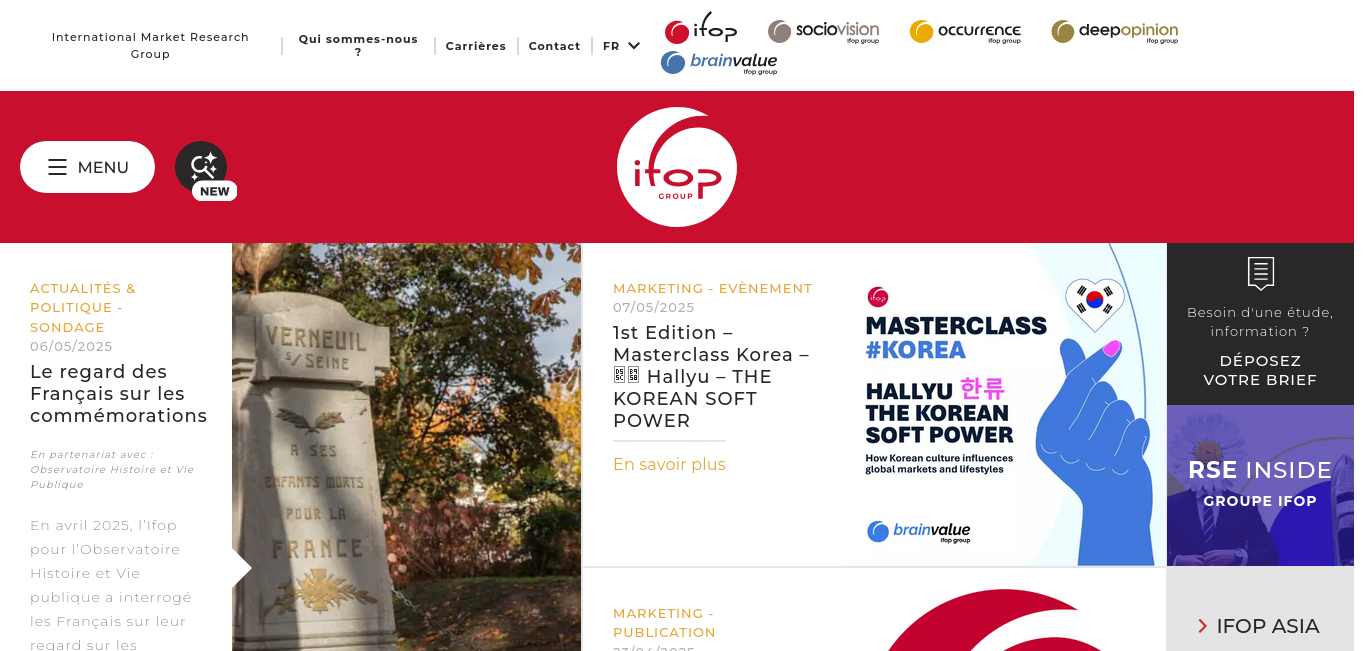
Task: Open the Contact link
Action: 555,46
